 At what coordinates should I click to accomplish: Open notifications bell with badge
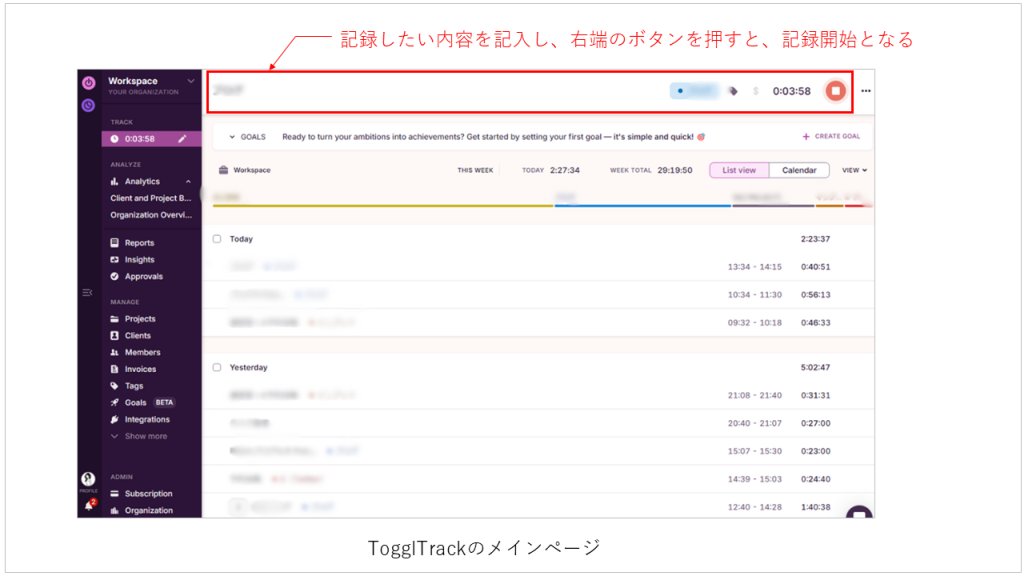click(x=89, y=505)
